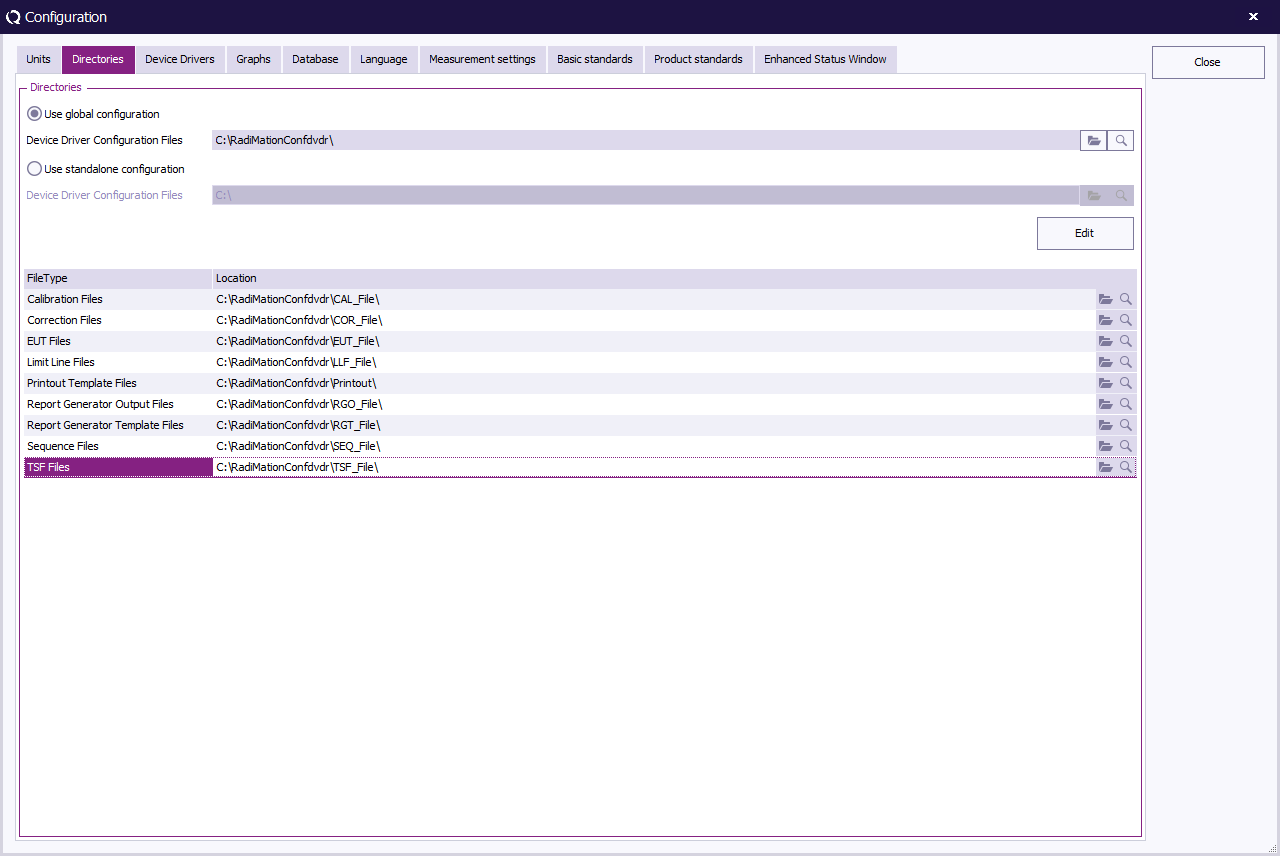
Task: Click the COR_File location path
Action: [x=299, y=320]
